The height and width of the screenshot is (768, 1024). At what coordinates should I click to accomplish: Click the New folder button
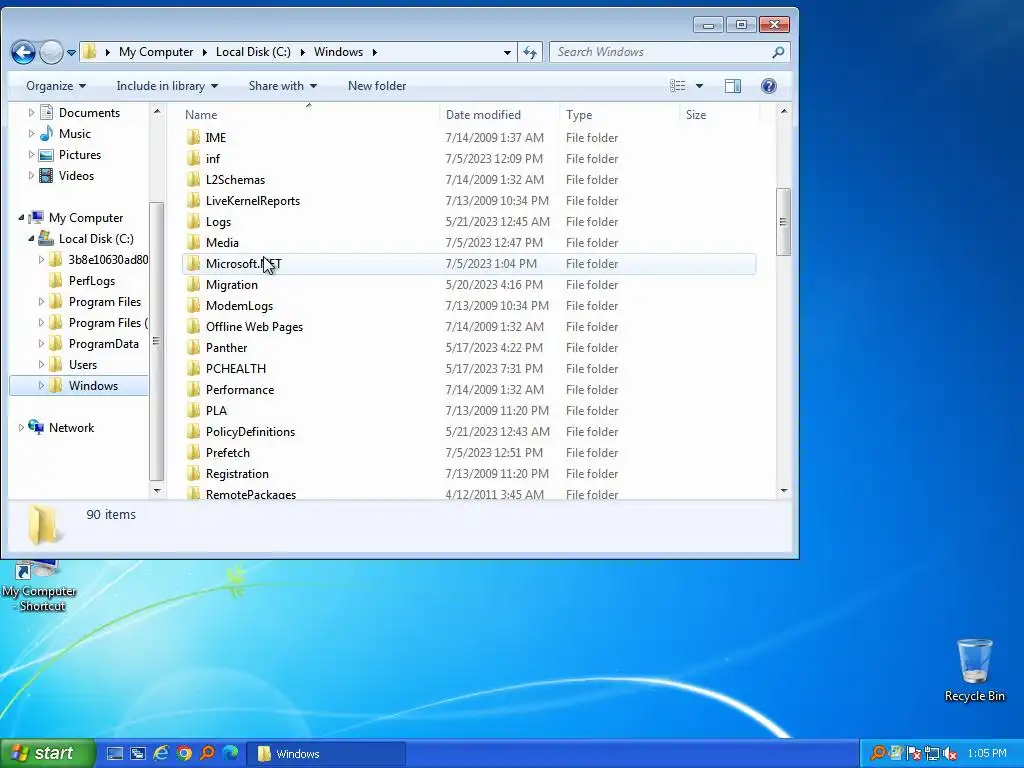(x=377, y=86)
